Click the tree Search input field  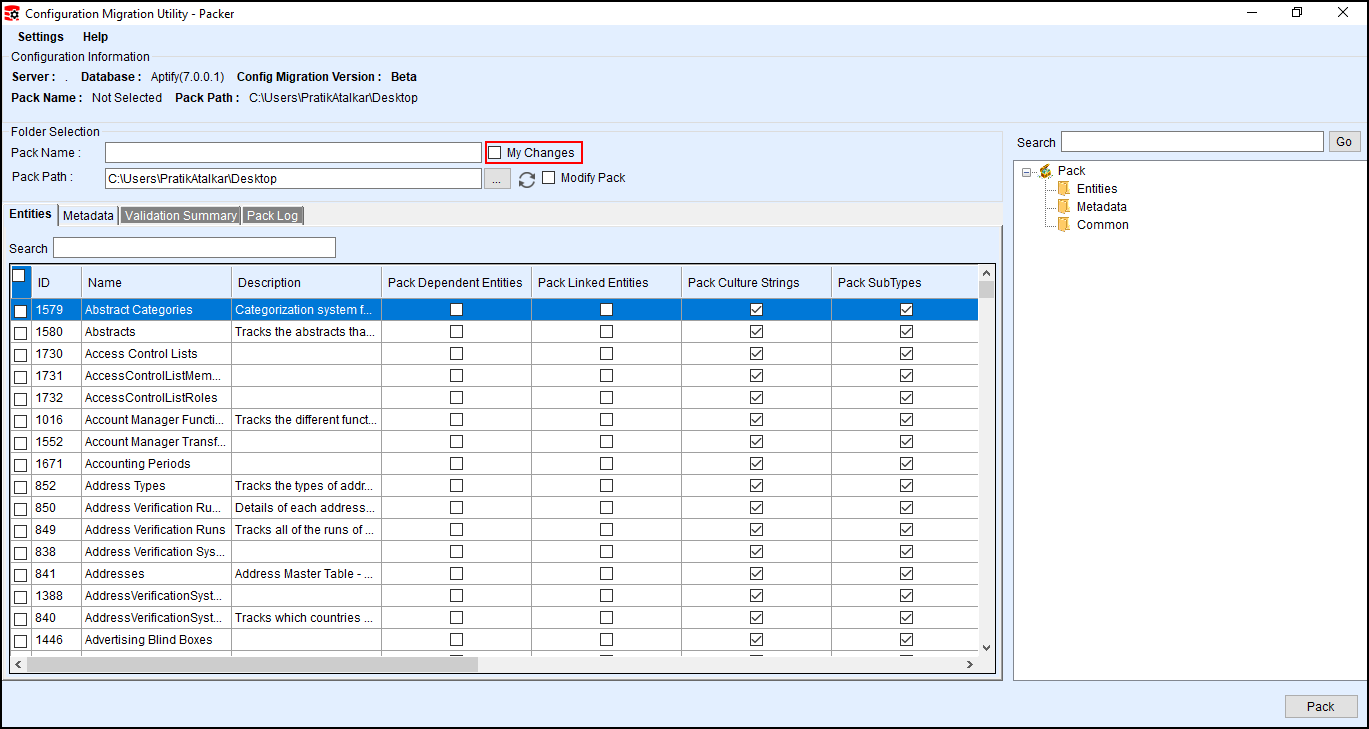click(1192, 142)
